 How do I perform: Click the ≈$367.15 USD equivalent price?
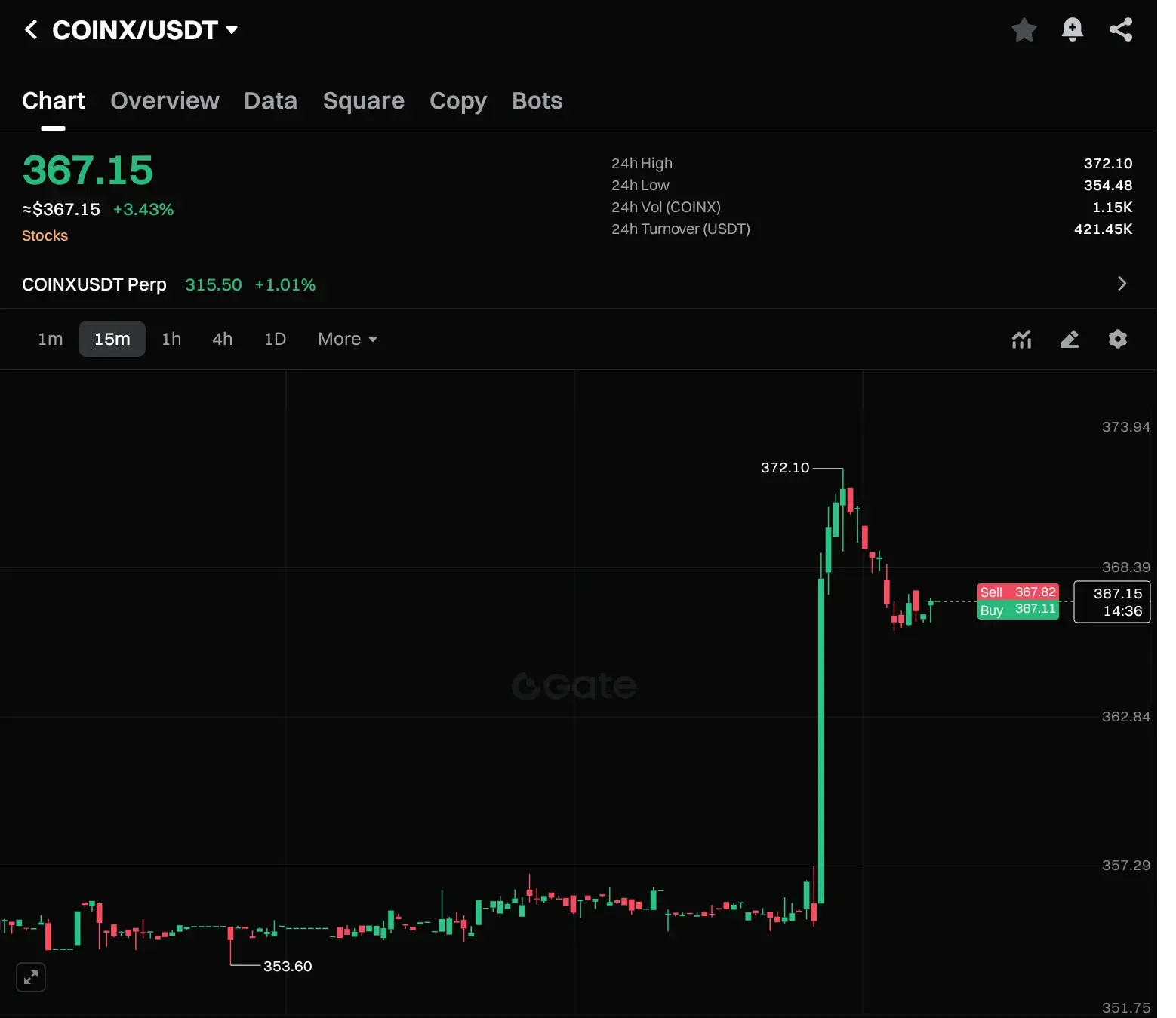[x=61, y=209]
